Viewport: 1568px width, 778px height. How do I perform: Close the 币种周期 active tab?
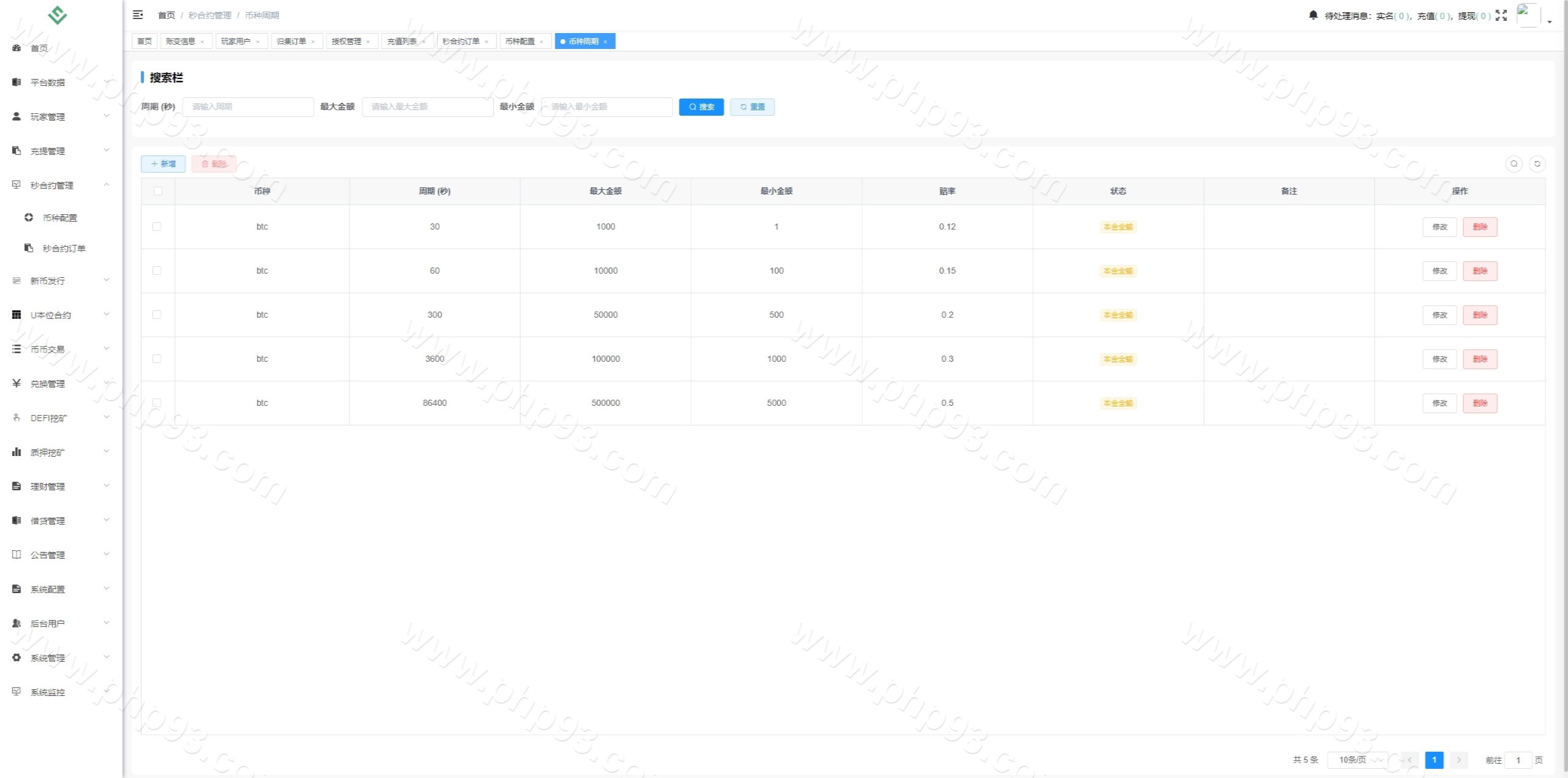tap(605, 42)
